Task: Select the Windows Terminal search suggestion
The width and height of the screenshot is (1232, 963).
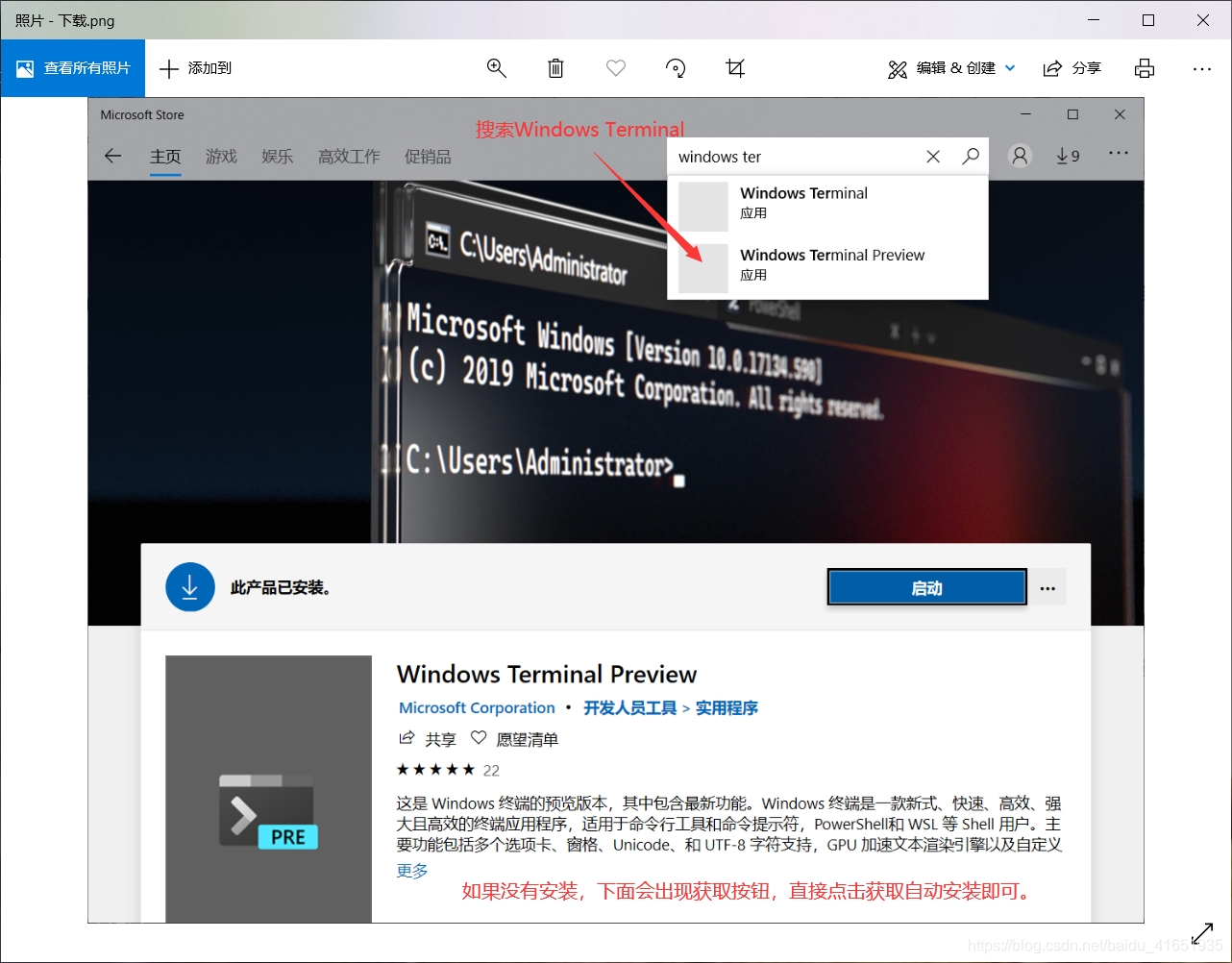Action: (x=828, y=205)
